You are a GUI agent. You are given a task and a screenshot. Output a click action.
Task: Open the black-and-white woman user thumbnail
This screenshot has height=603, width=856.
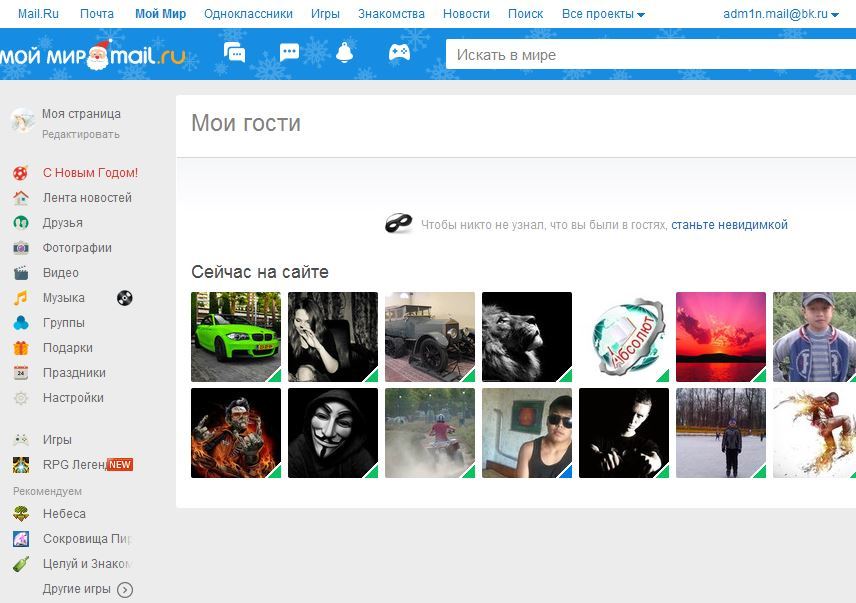[333, 337]
